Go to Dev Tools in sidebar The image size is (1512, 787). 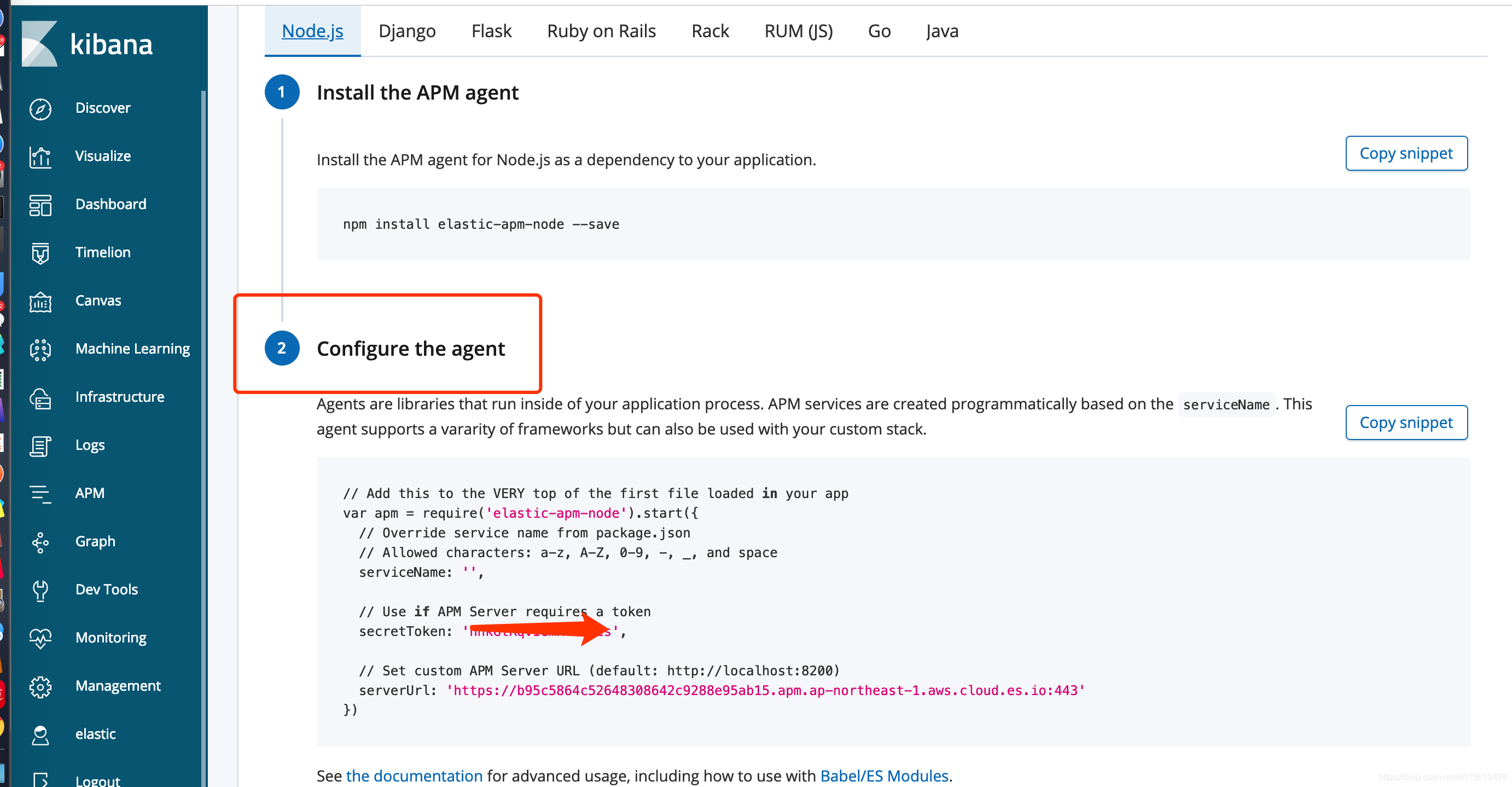(x=106, y=589)
